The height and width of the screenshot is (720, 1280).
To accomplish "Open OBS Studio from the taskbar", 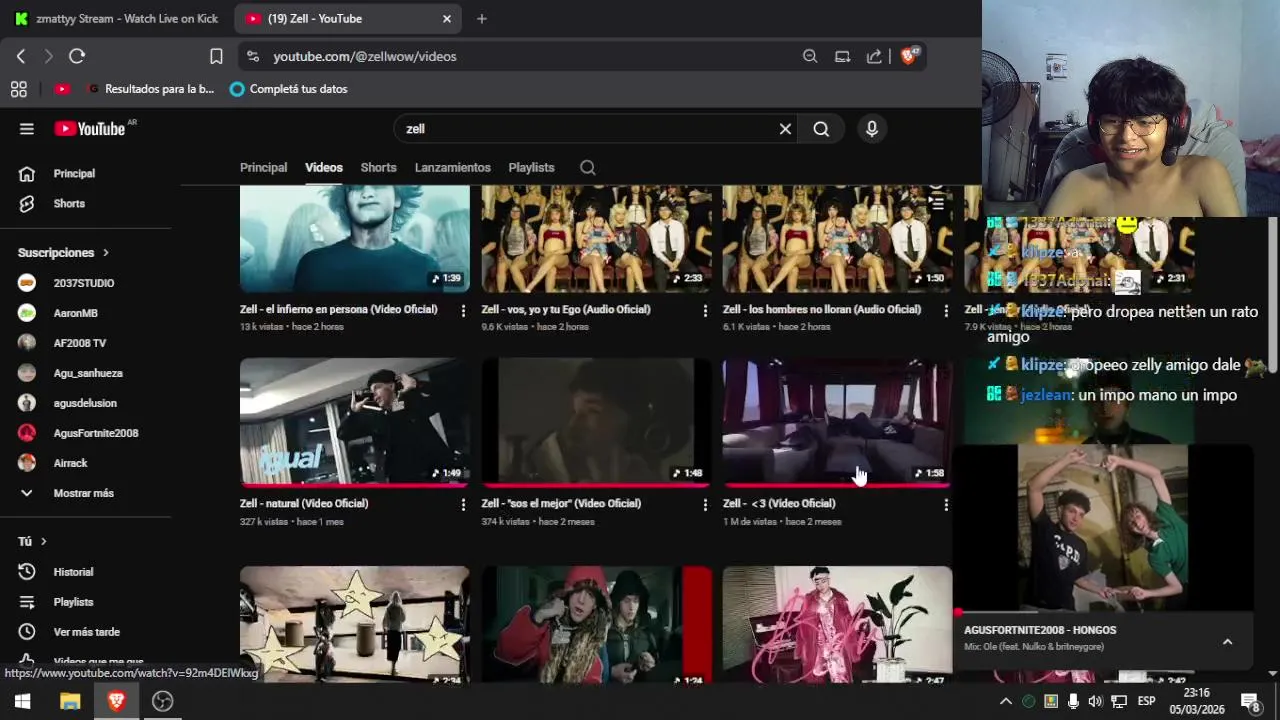I will [x=162, y=701].
